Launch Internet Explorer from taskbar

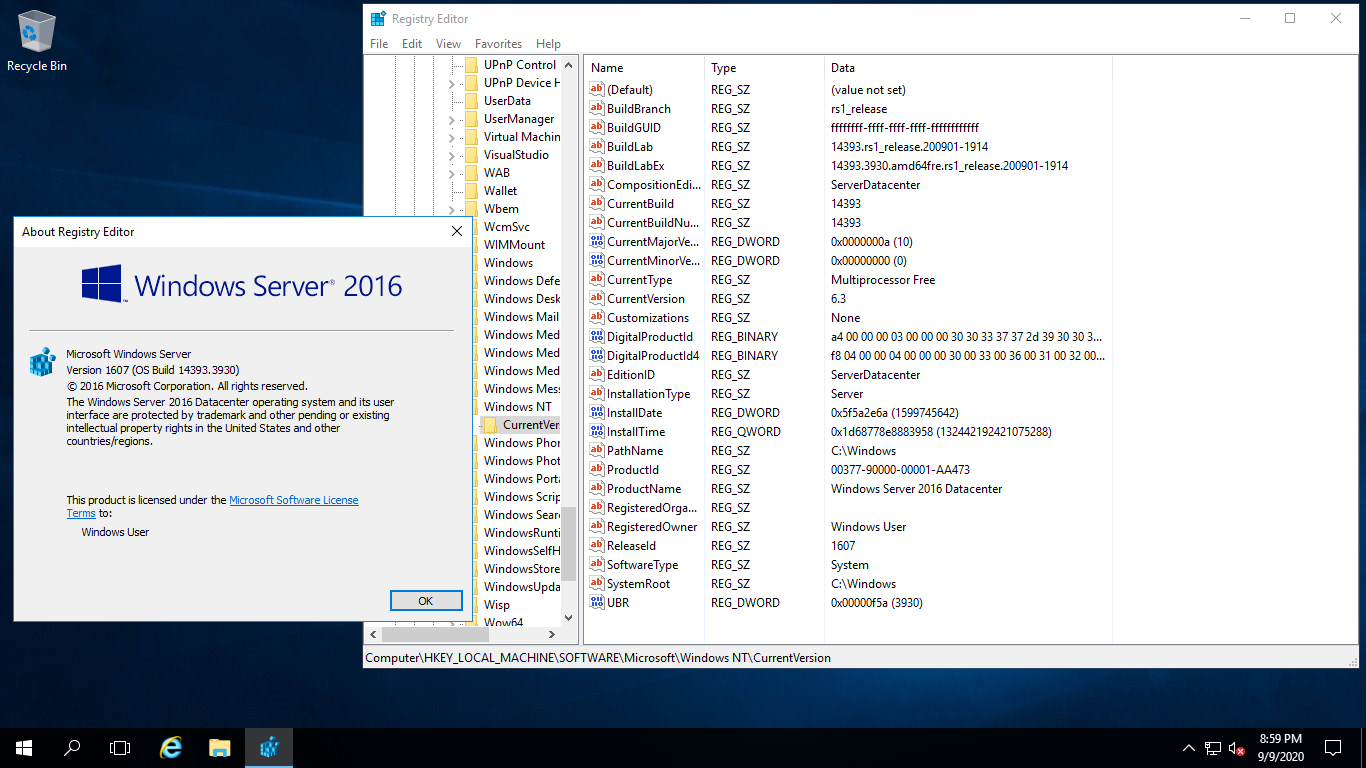[x=172, y=747]
